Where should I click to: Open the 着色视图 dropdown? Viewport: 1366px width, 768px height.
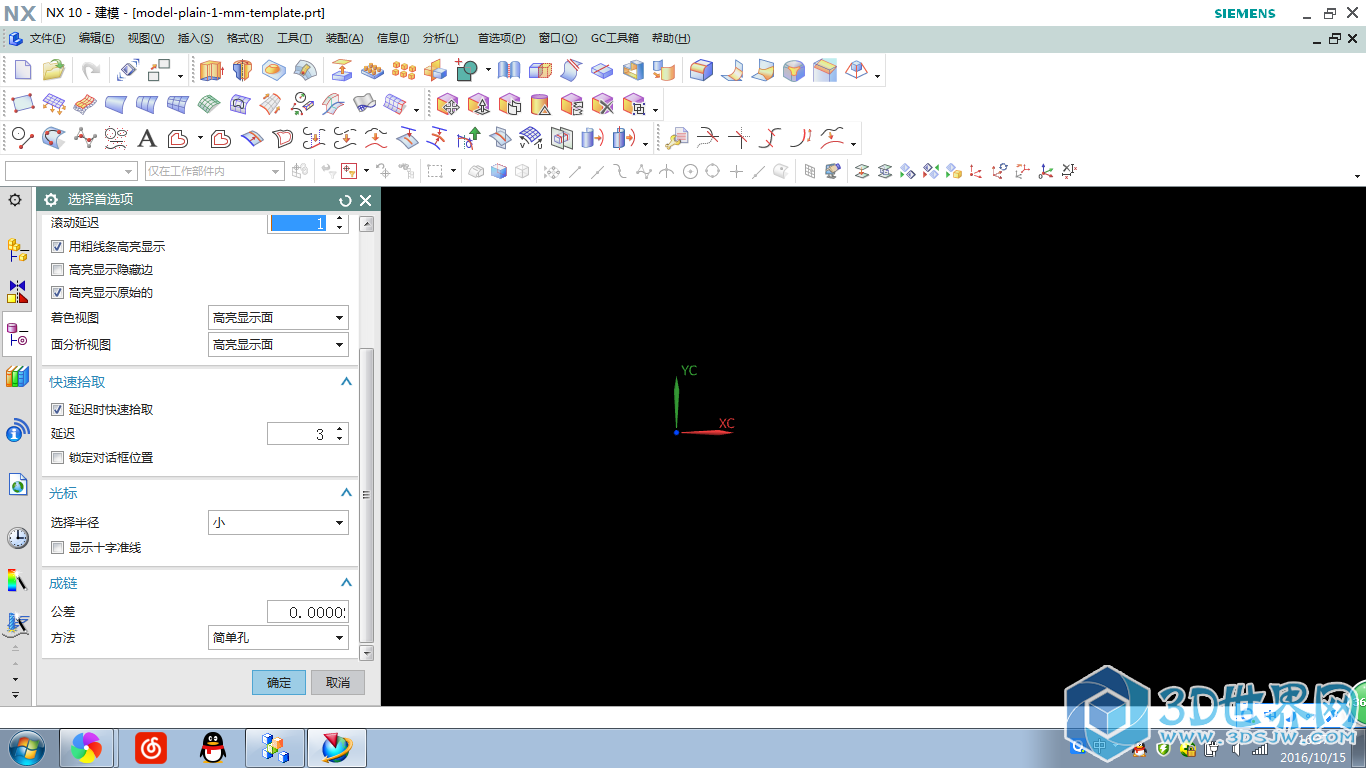pyautogui.click(x=278, y=318)
